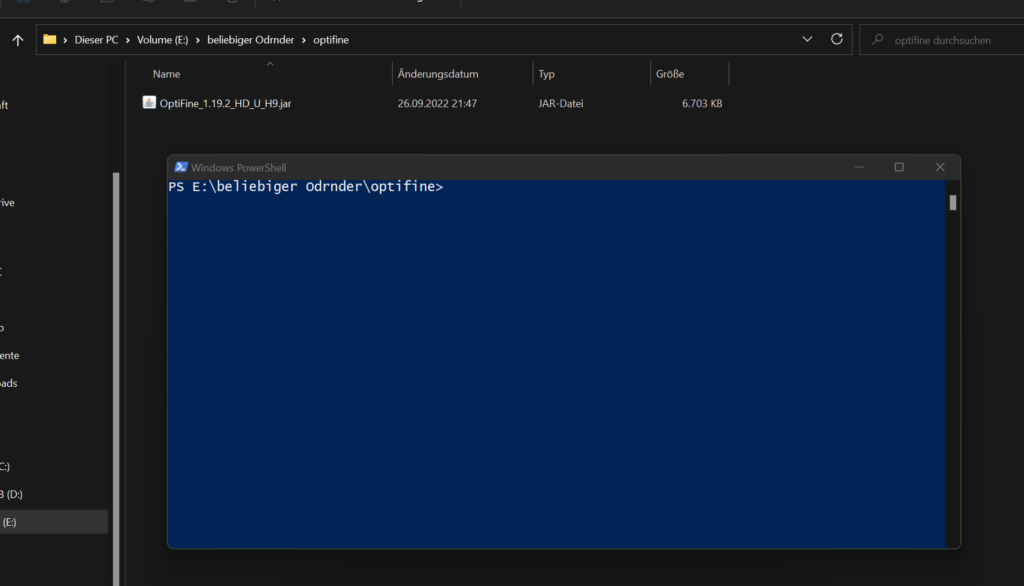The height and width of the screenshot is (586, 1024).
Task: Click the PowerShell icon in title bar
Action: (x=181, y=167)
